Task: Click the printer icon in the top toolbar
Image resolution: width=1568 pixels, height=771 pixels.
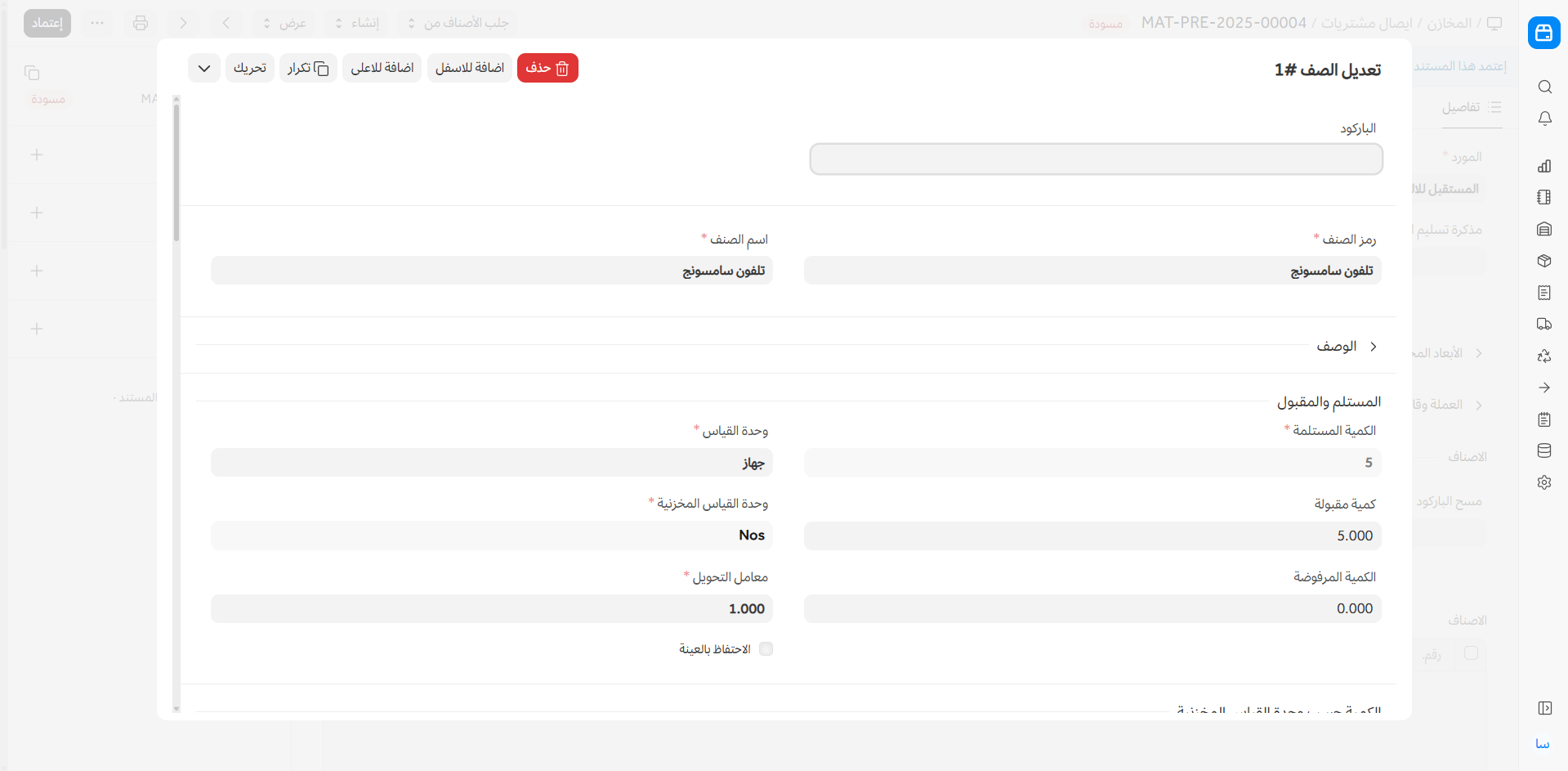Action: pyautogui.click(x=141, y=23)
